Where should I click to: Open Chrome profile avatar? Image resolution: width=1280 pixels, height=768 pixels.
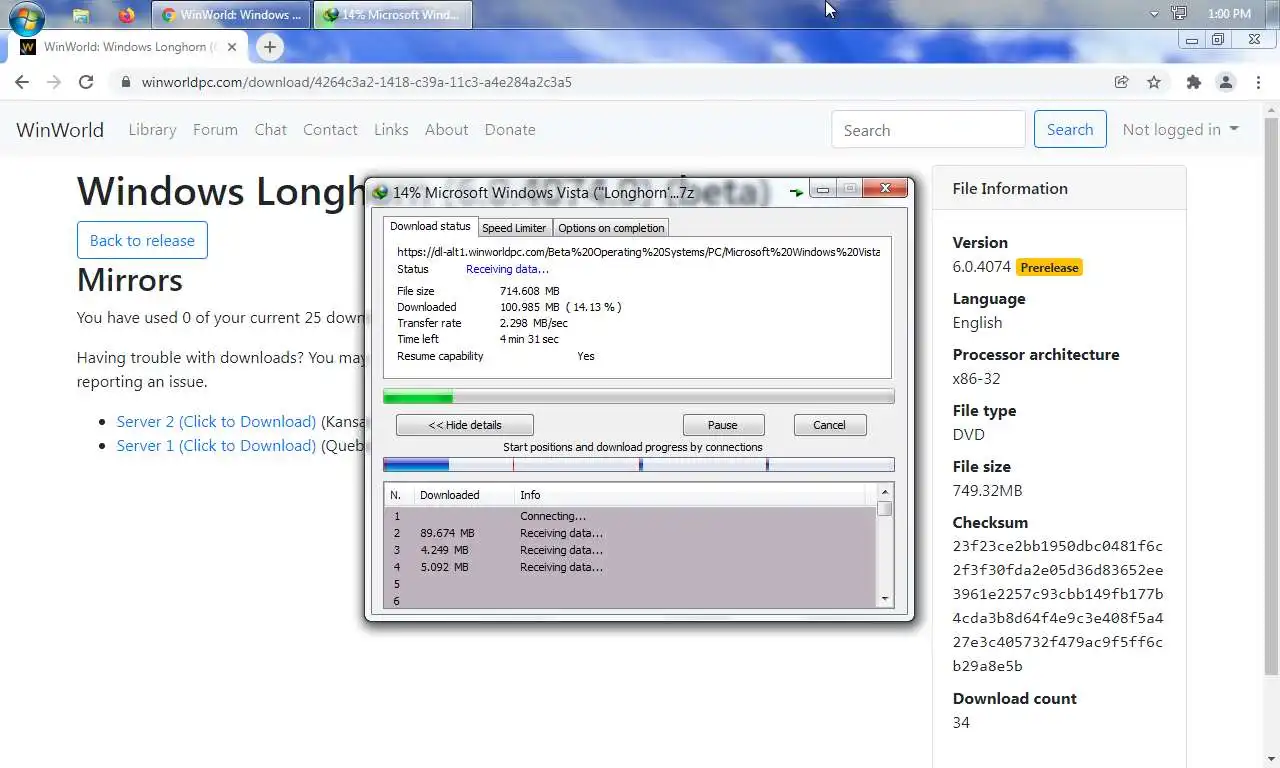1226,82
